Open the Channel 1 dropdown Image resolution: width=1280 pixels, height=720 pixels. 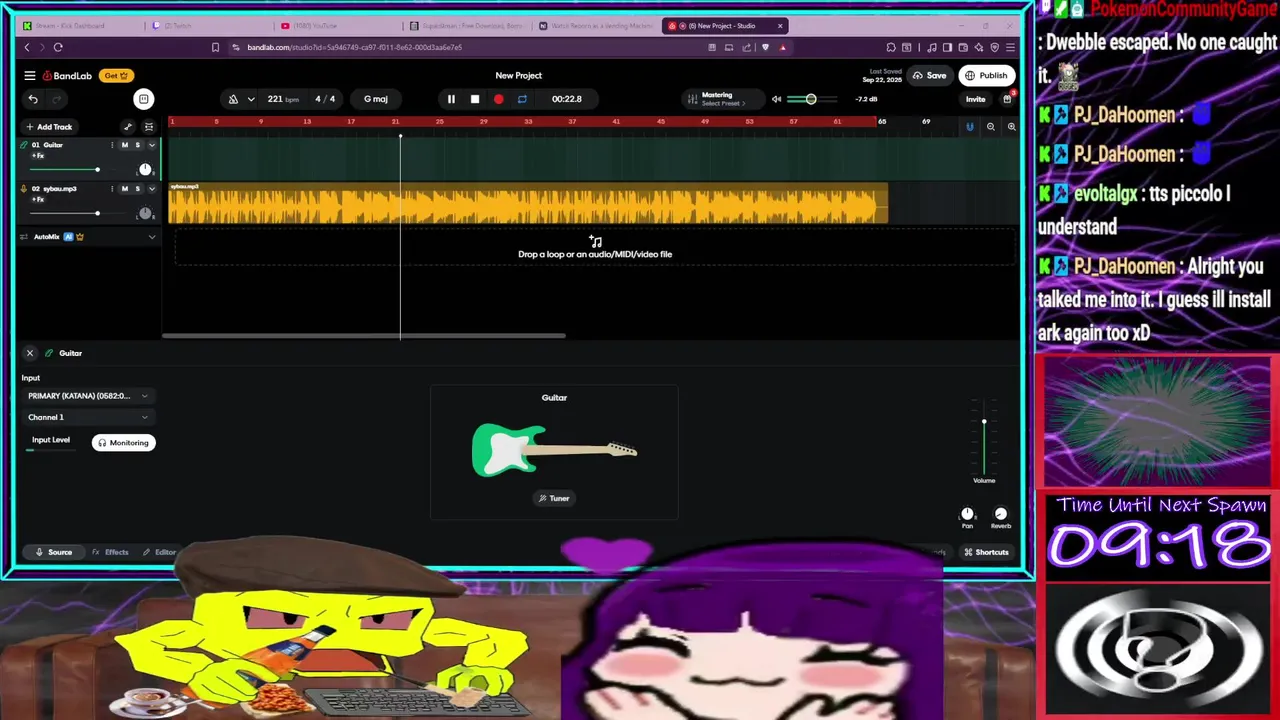pyautogui.click(x=88, y=417)
